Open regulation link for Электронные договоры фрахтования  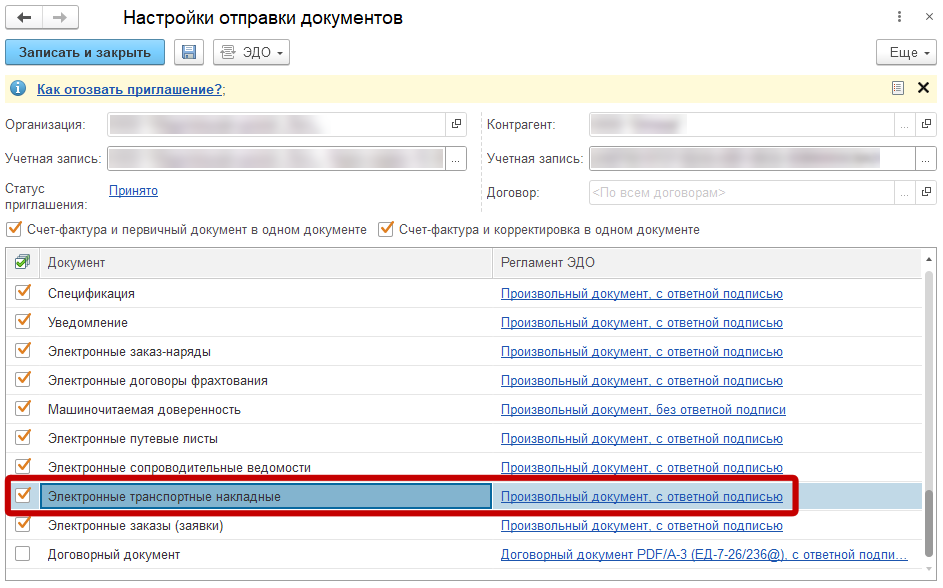pyautogui.click(x=642, y=381)
